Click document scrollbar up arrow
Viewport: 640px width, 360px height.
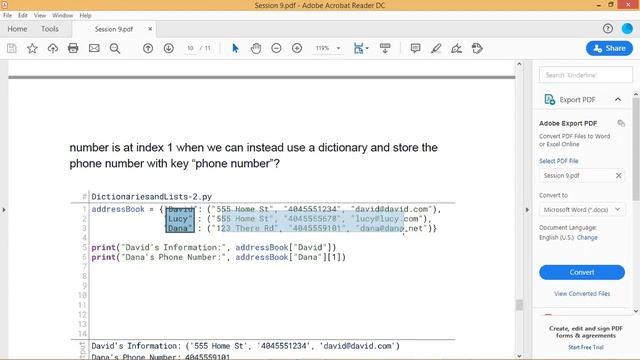click(519, 64)
